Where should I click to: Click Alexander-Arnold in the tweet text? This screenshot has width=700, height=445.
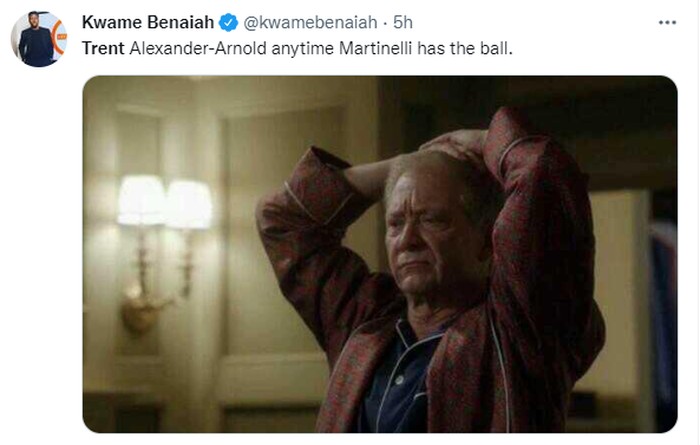click(198, 48)
